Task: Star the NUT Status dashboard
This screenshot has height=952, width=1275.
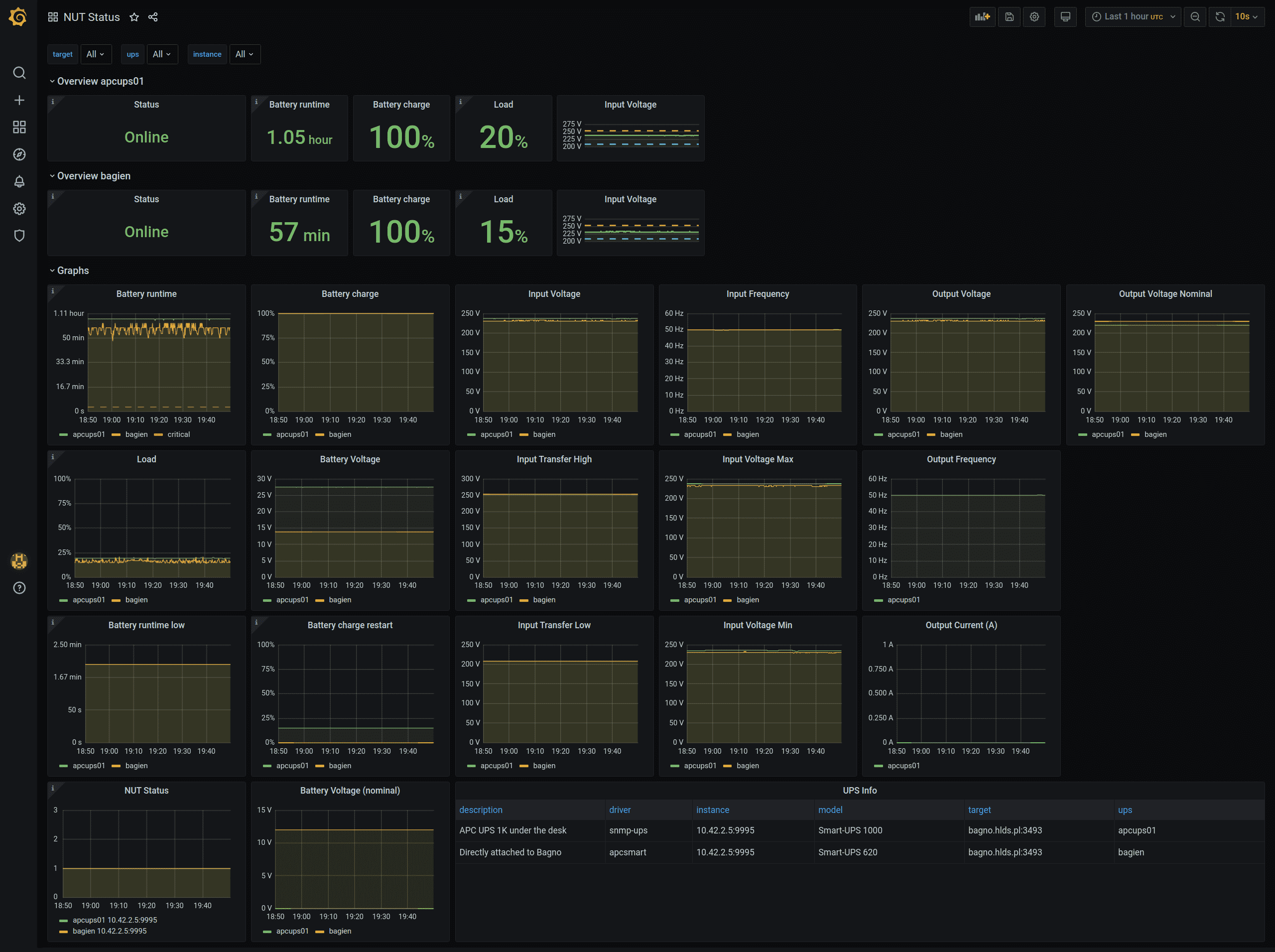Action: [134, 17]
